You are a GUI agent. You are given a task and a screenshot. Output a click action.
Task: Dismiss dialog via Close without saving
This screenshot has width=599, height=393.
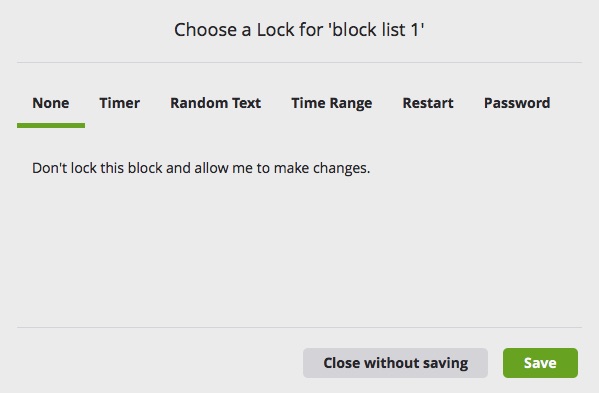coord(395,363)
